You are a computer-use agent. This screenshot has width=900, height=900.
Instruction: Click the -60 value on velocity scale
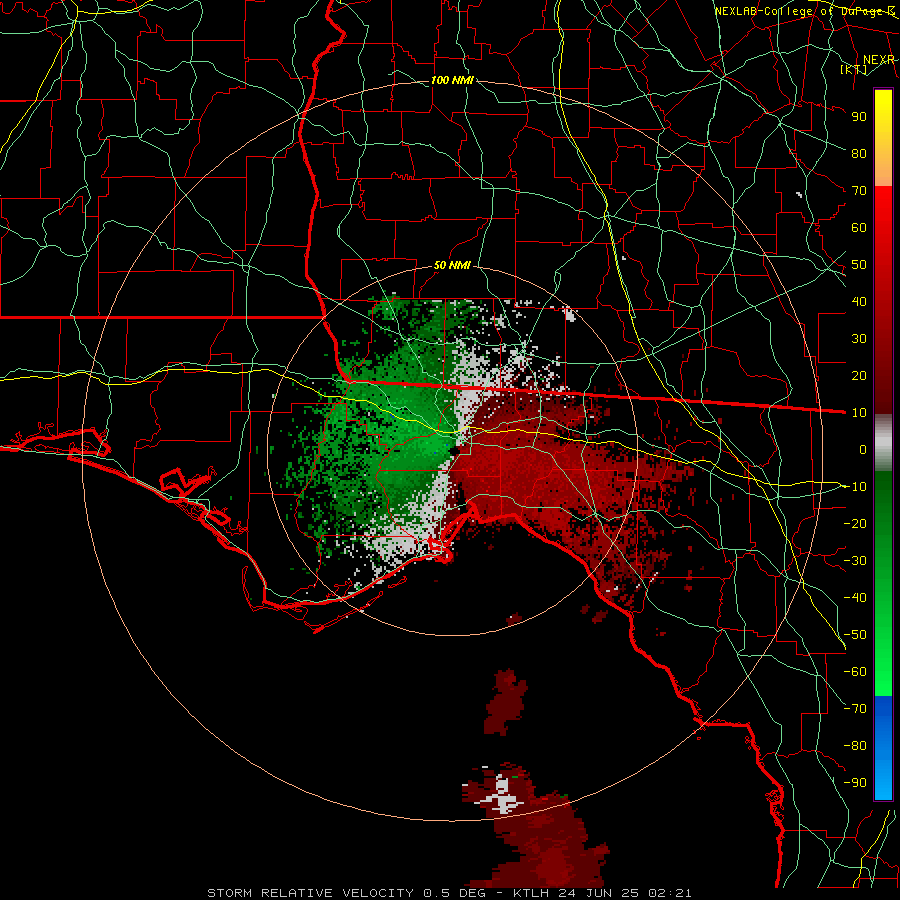coord(855,672)
